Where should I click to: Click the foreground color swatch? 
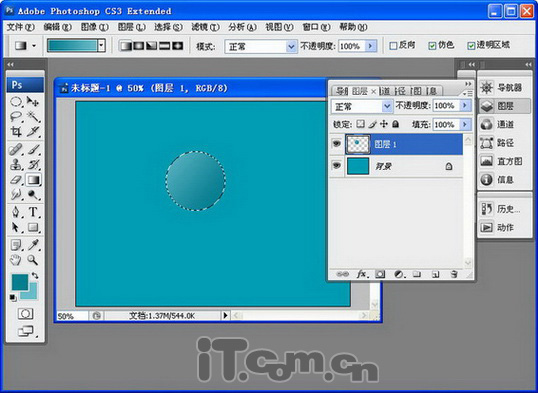20,282
